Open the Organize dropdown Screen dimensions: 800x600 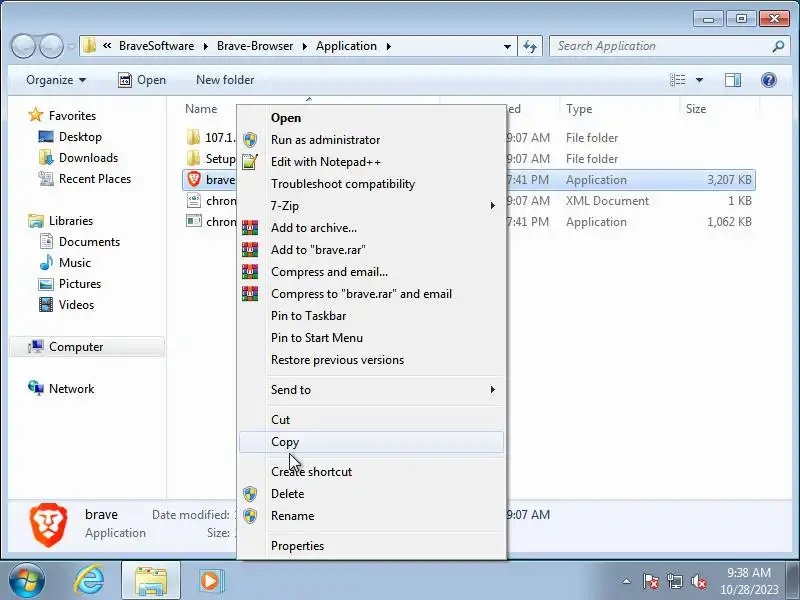click(56, 80)
